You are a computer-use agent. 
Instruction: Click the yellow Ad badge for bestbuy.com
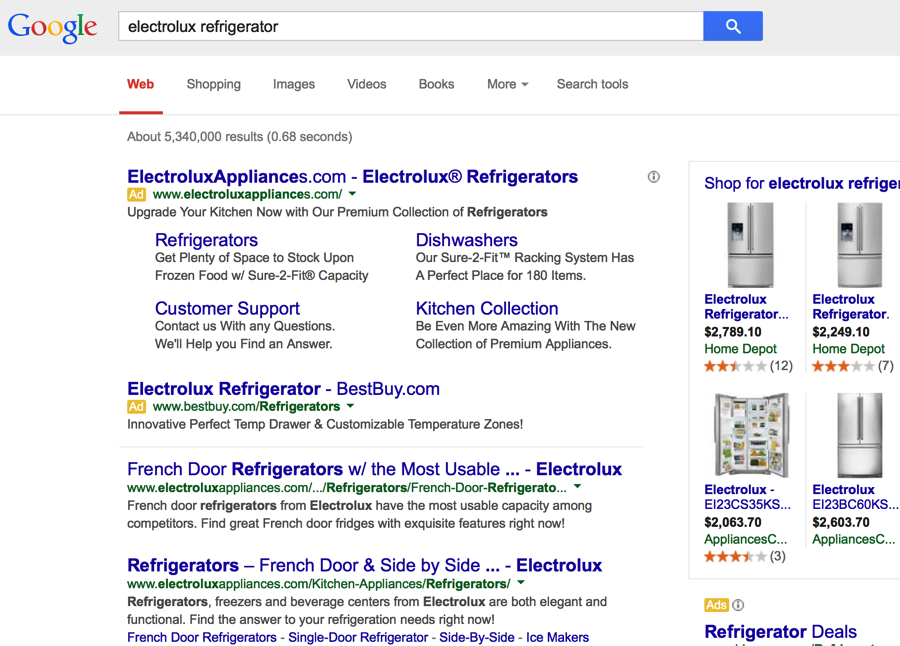click(136, 407)
